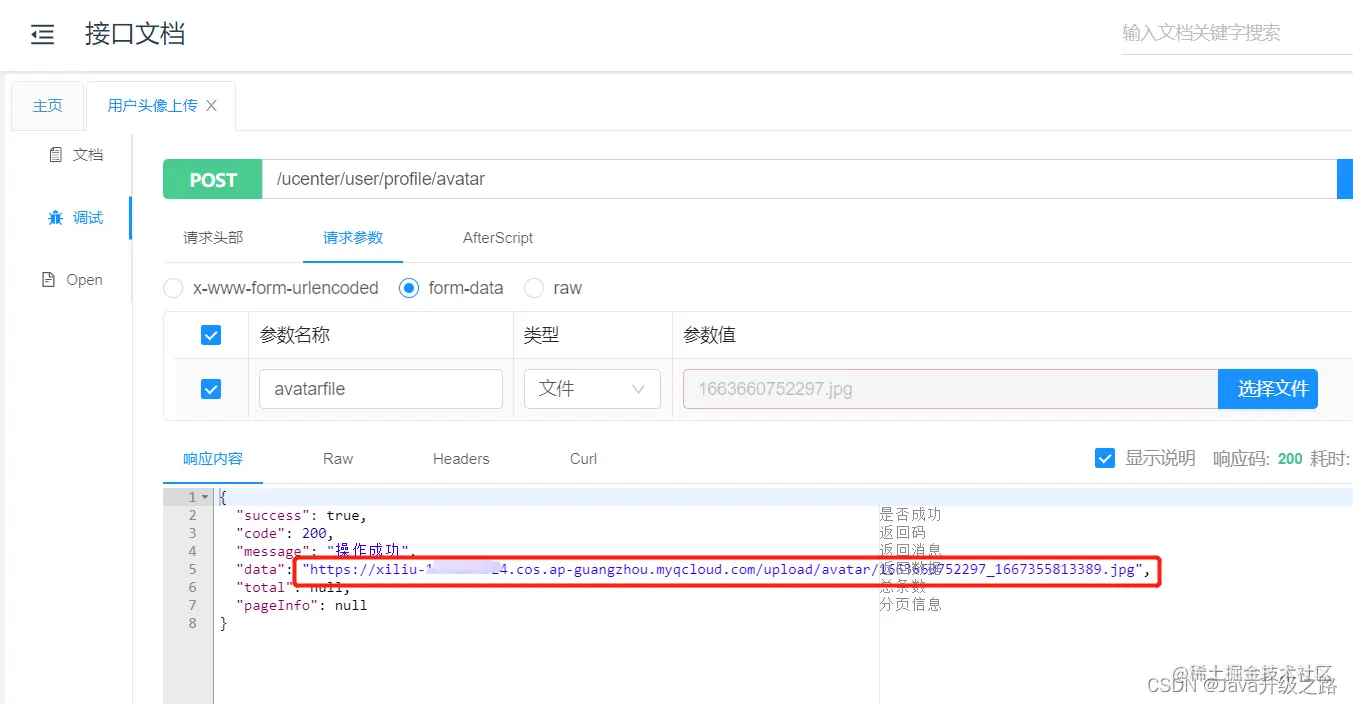Switch to the 主页 tab
Screen dimensions: 1353x704
click(46, 104)
